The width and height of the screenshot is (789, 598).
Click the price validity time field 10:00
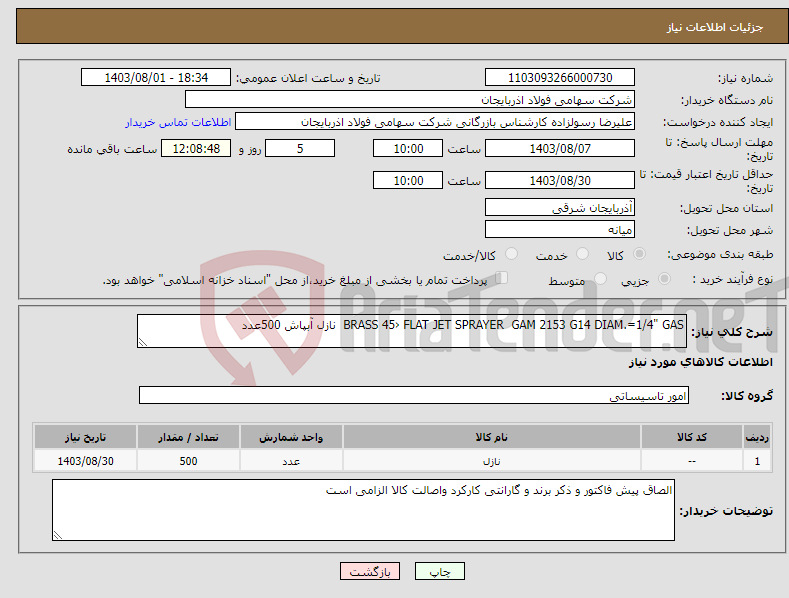point(408,180)
